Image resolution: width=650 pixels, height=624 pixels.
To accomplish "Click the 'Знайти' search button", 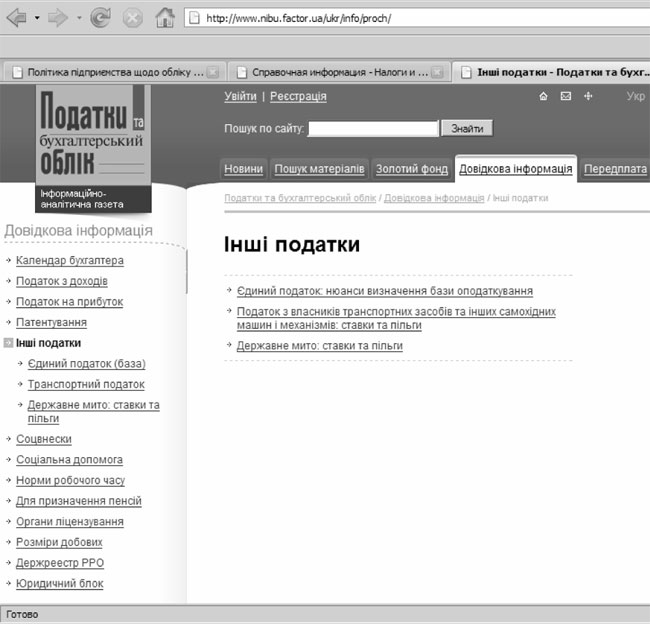I will (x=467, y=129).
